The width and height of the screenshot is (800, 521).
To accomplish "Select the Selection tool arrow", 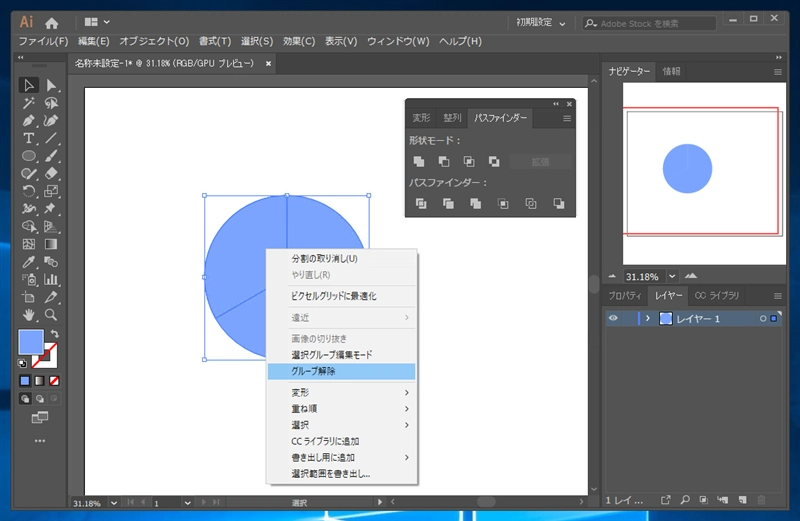I will (29, 85).
